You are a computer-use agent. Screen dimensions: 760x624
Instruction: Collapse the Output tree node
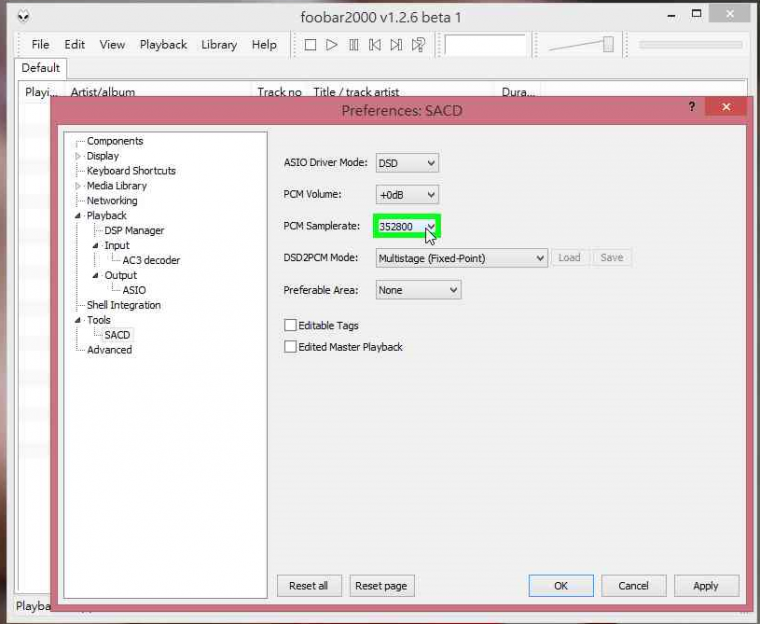(95, 275)
